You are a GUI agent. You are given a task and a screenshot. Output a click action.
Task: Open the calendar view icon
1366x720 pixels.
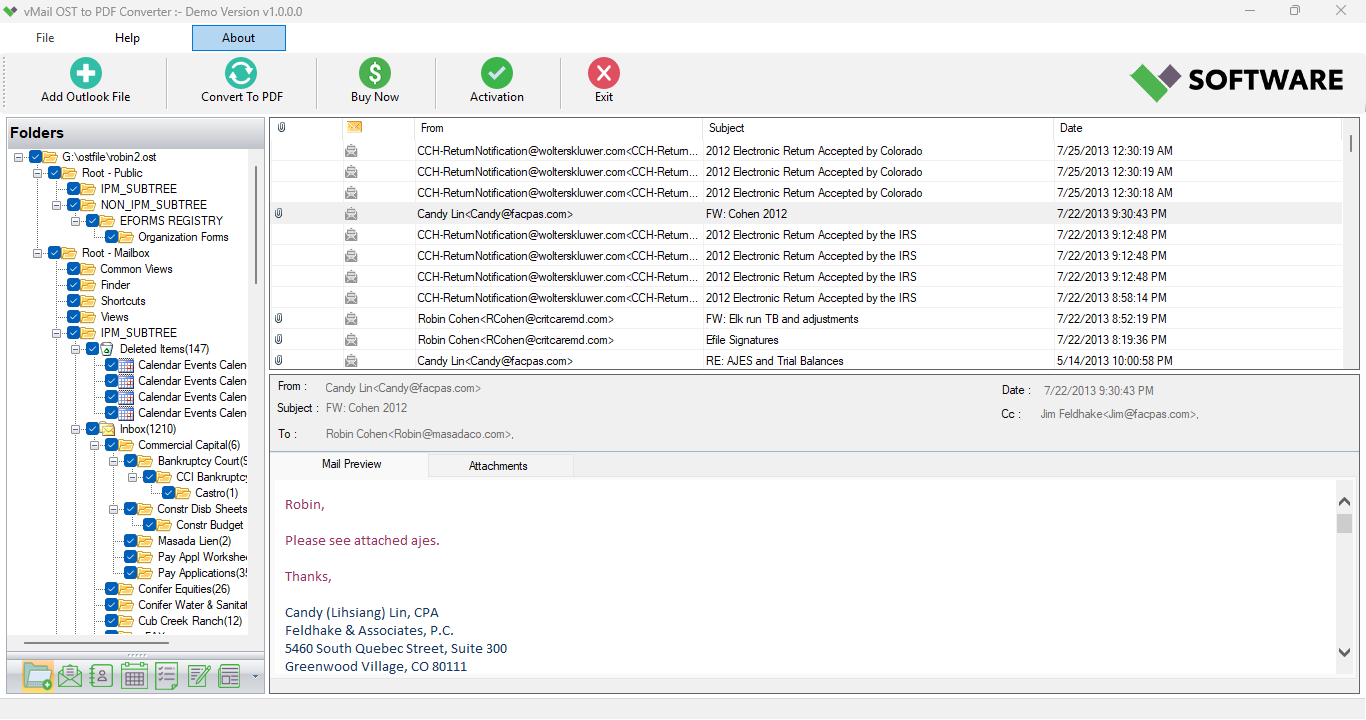[x=134, y=676]
